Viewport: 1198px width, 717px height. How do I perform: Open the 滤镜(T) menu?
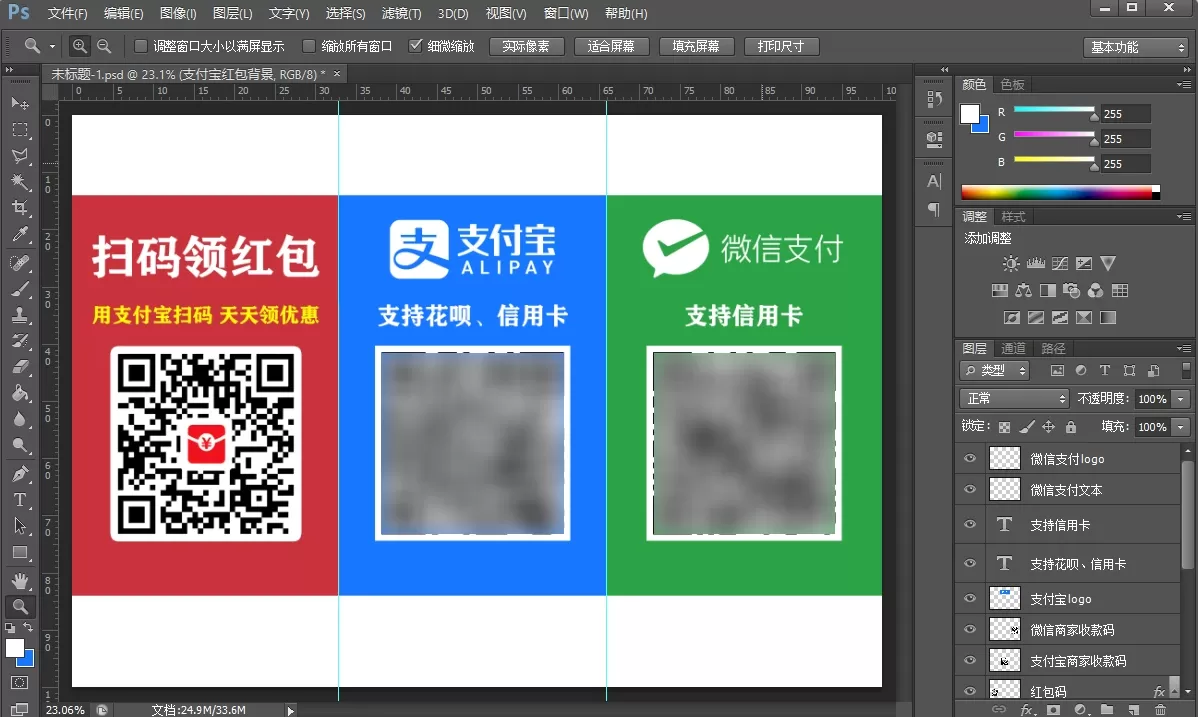[401, 14]
